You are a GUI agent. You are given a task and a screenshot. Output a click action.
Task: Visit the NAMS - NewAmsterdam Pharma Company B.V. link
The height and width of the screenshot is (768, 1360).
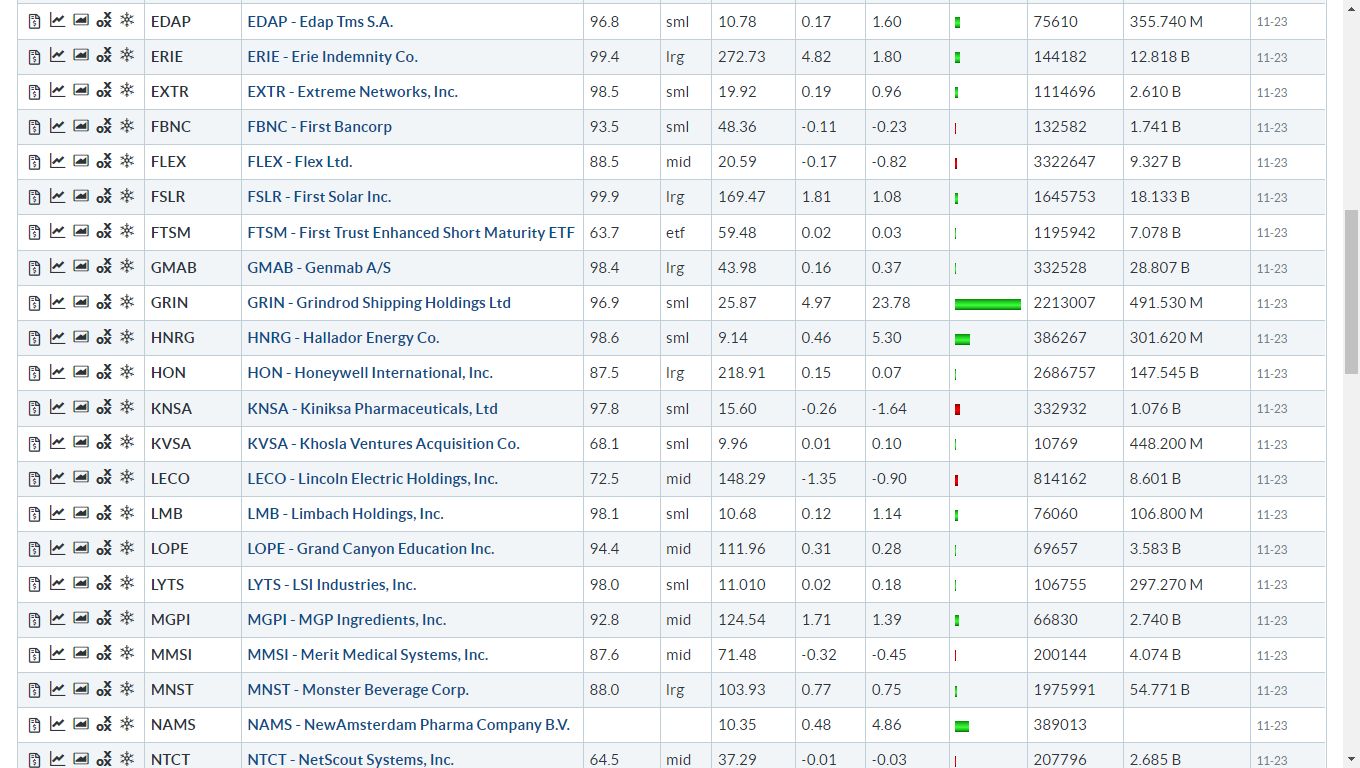(409, 724)
